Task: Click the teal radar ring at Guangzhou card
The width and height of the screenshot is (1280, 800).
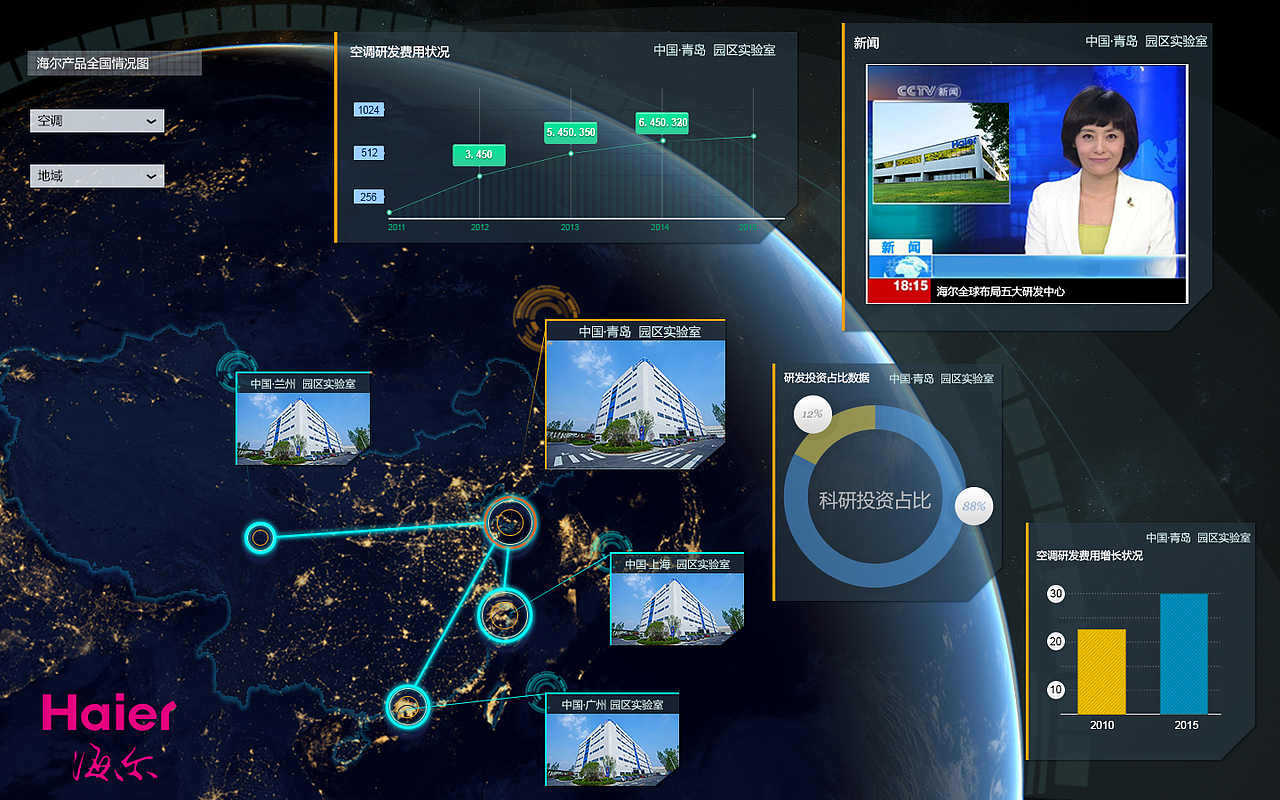Action: point(546,690)
